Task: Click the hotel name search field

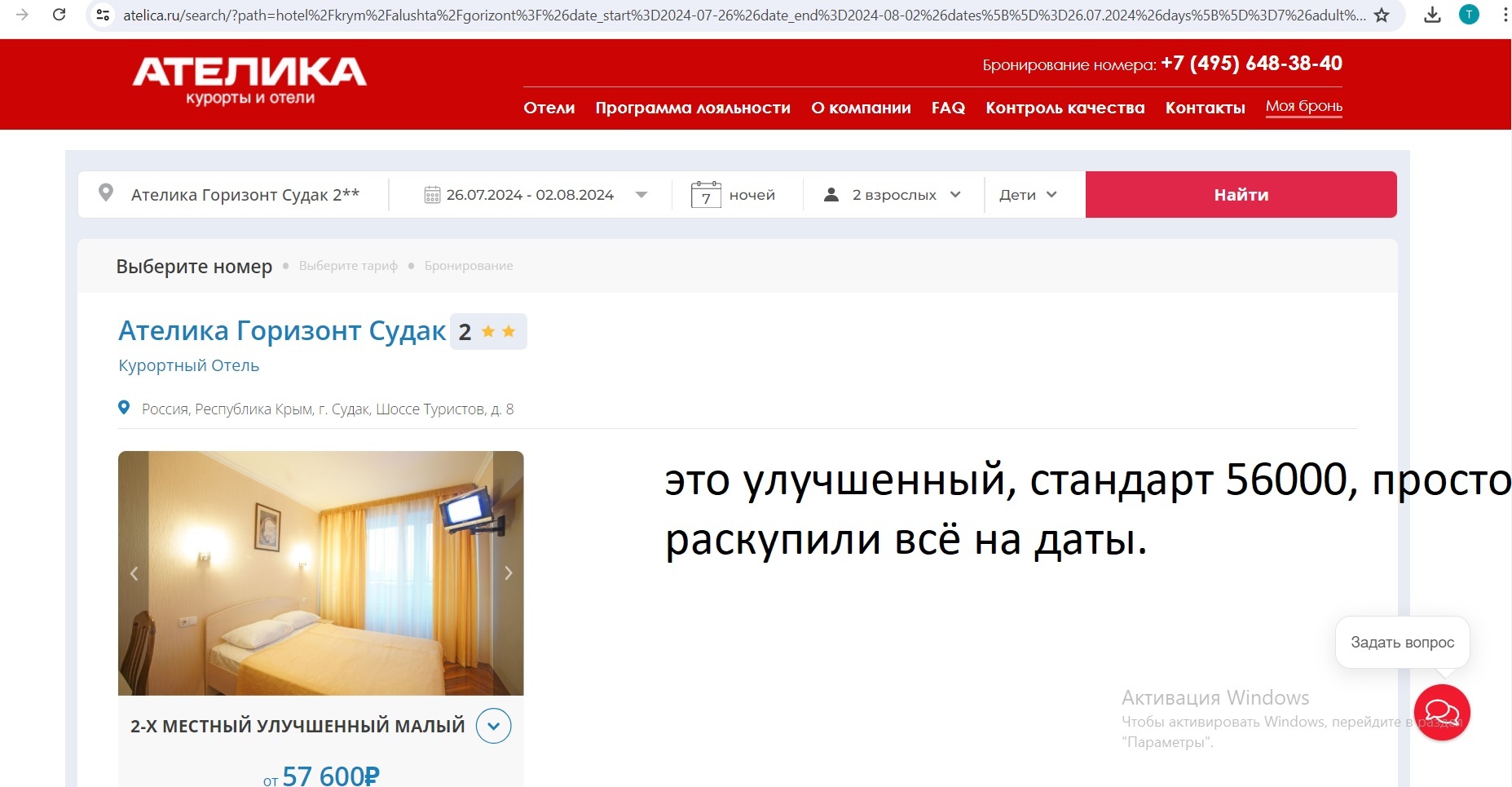Action: click(x=245, y=195)
